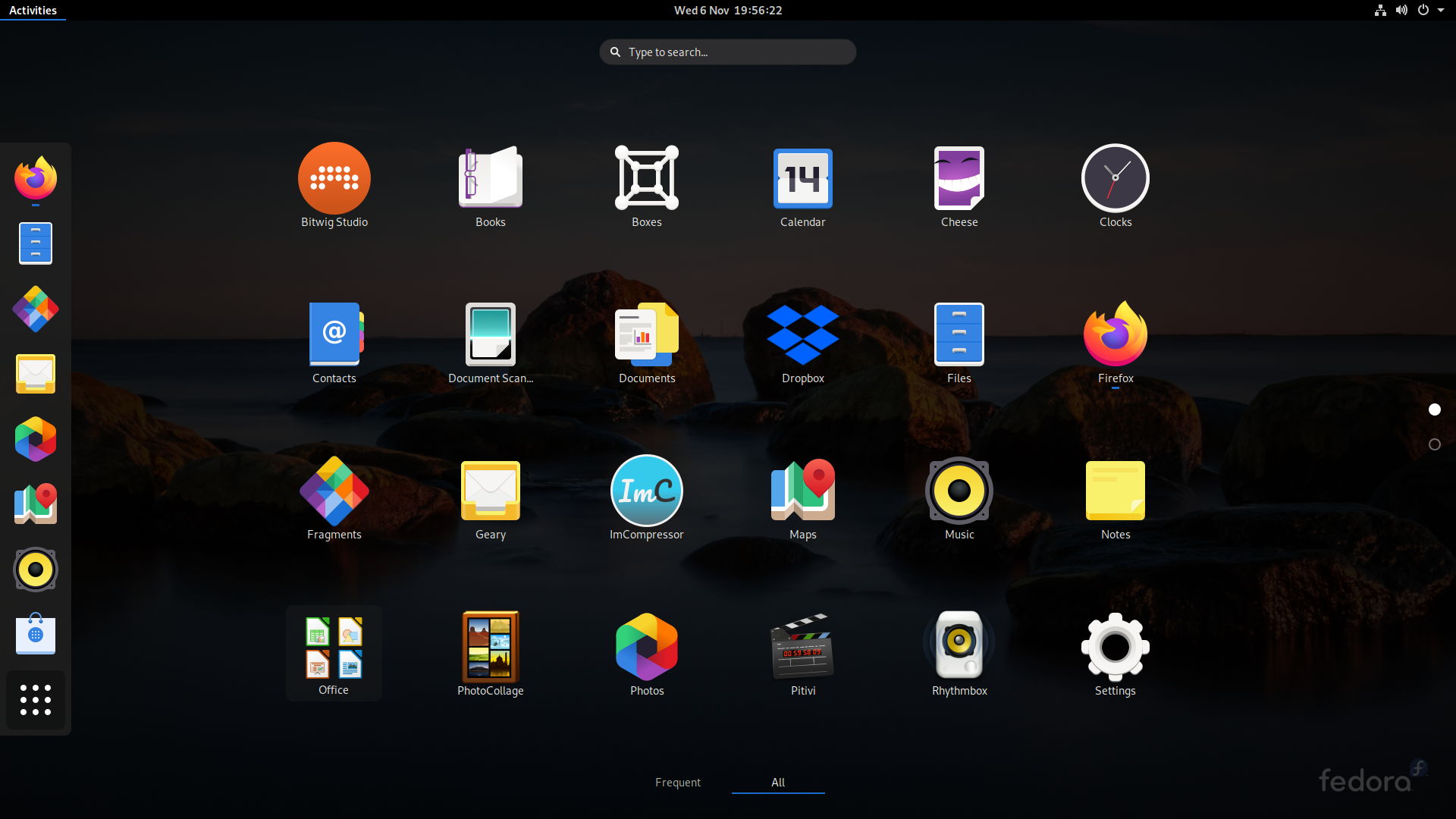Launch Rhythmbox music player
Image resolution: width=1456 pixels, height=819 pixels.
click(959, 648)
